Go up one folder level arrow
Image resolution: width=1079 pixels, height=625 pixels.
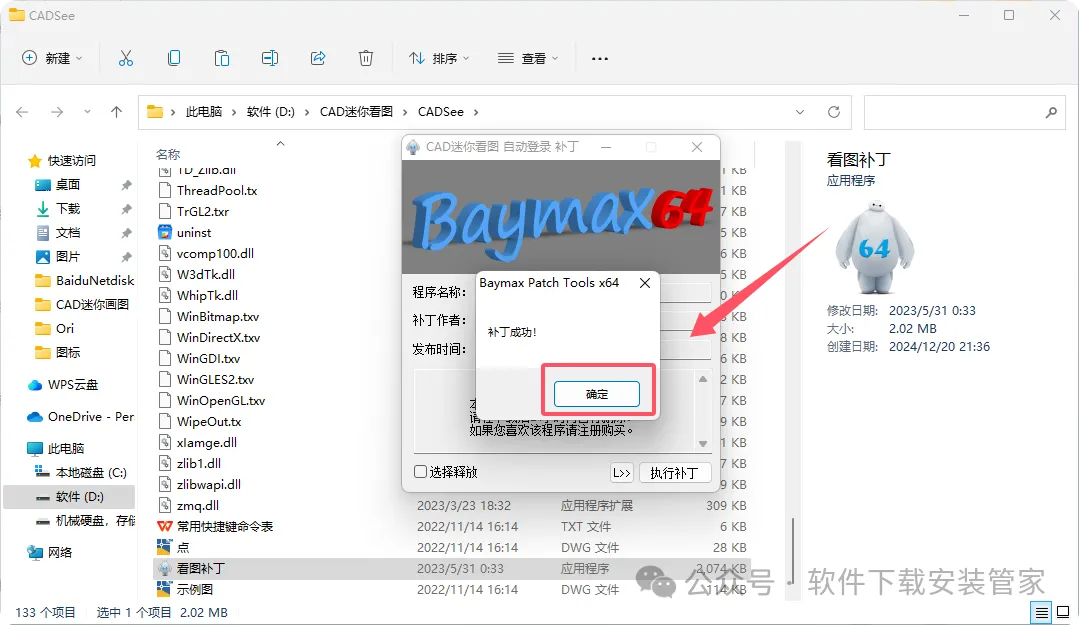click(x=116, y=112)
